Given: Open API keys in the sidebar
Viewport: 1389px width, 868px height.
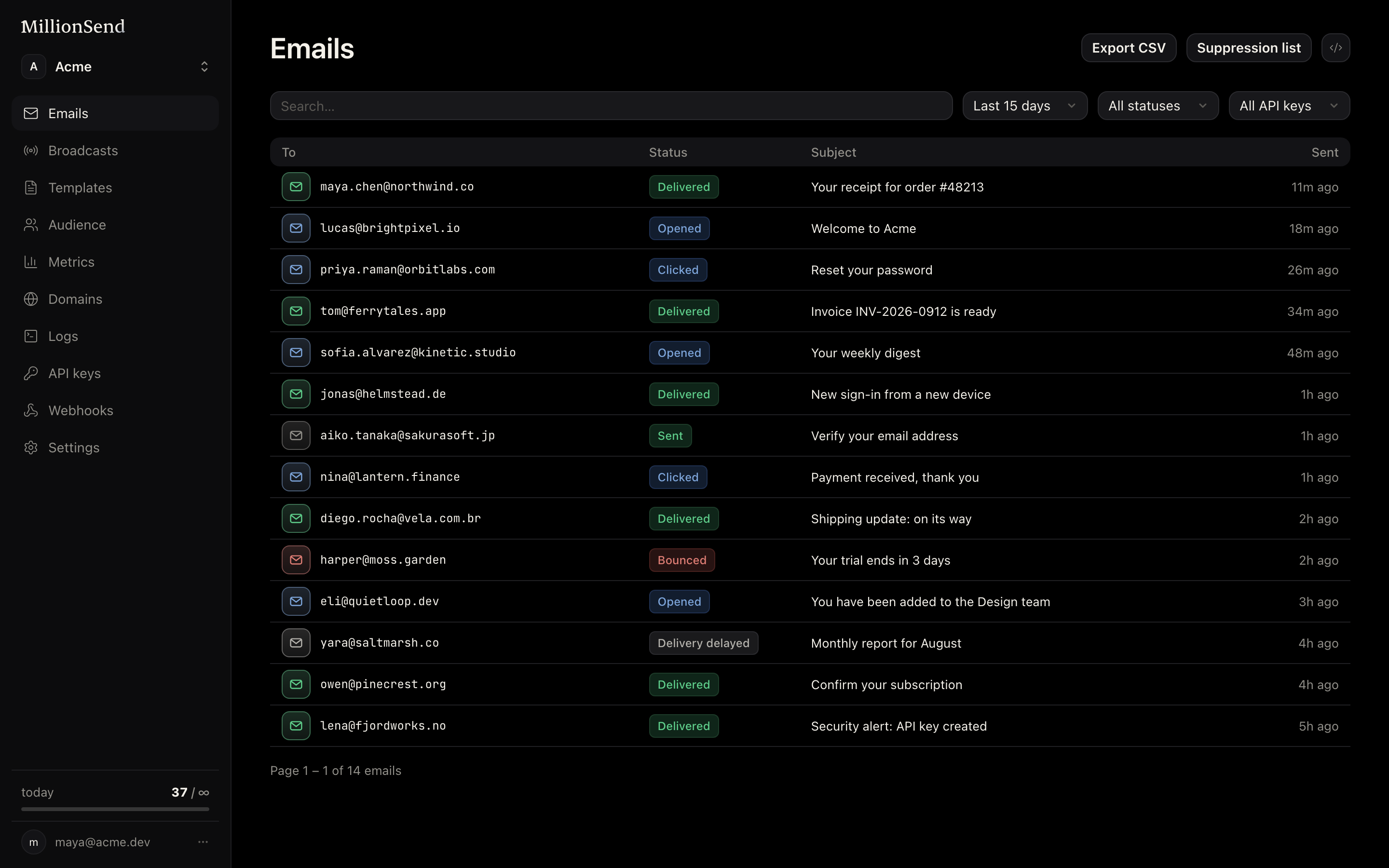Looking at the screenshot, I should click(115, 373).
